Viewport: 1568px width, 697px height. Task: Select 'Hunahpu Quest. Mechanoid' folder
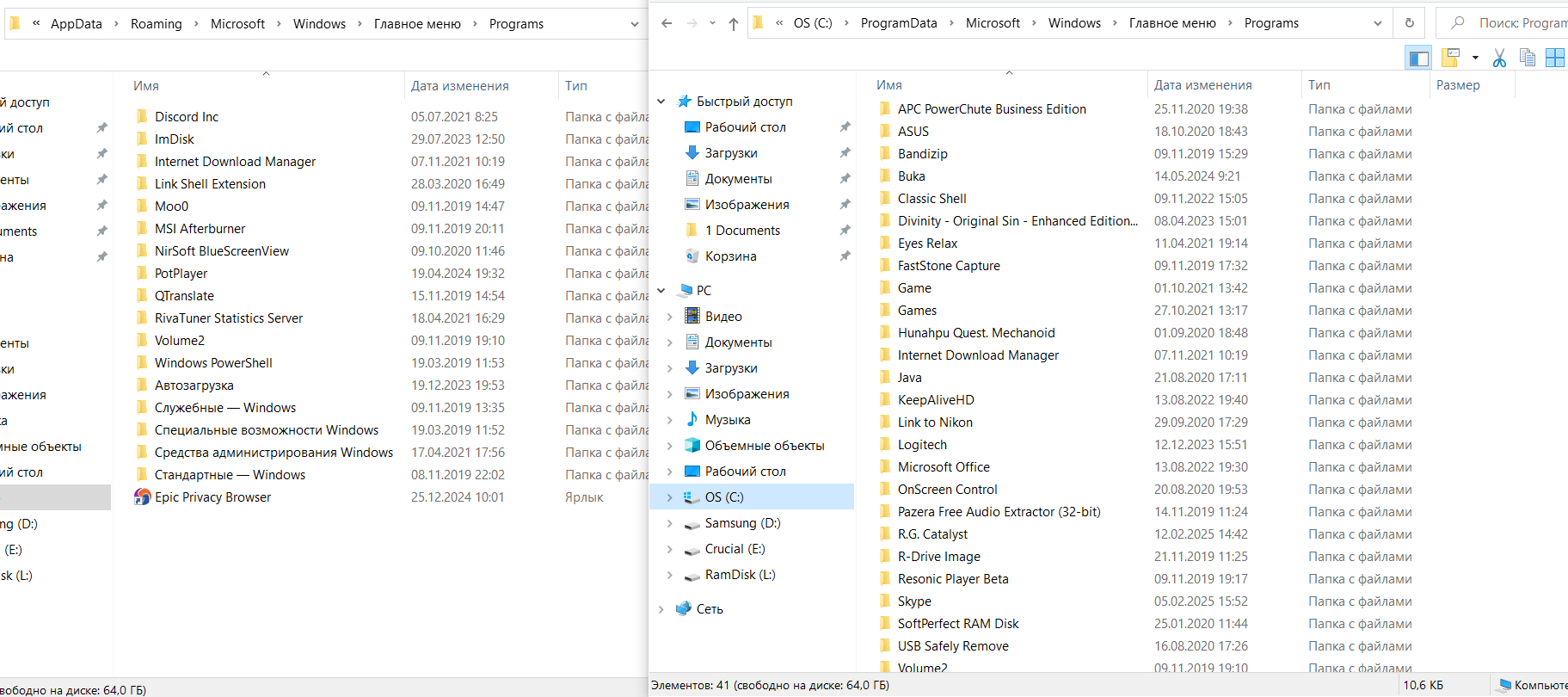(977, 333)
